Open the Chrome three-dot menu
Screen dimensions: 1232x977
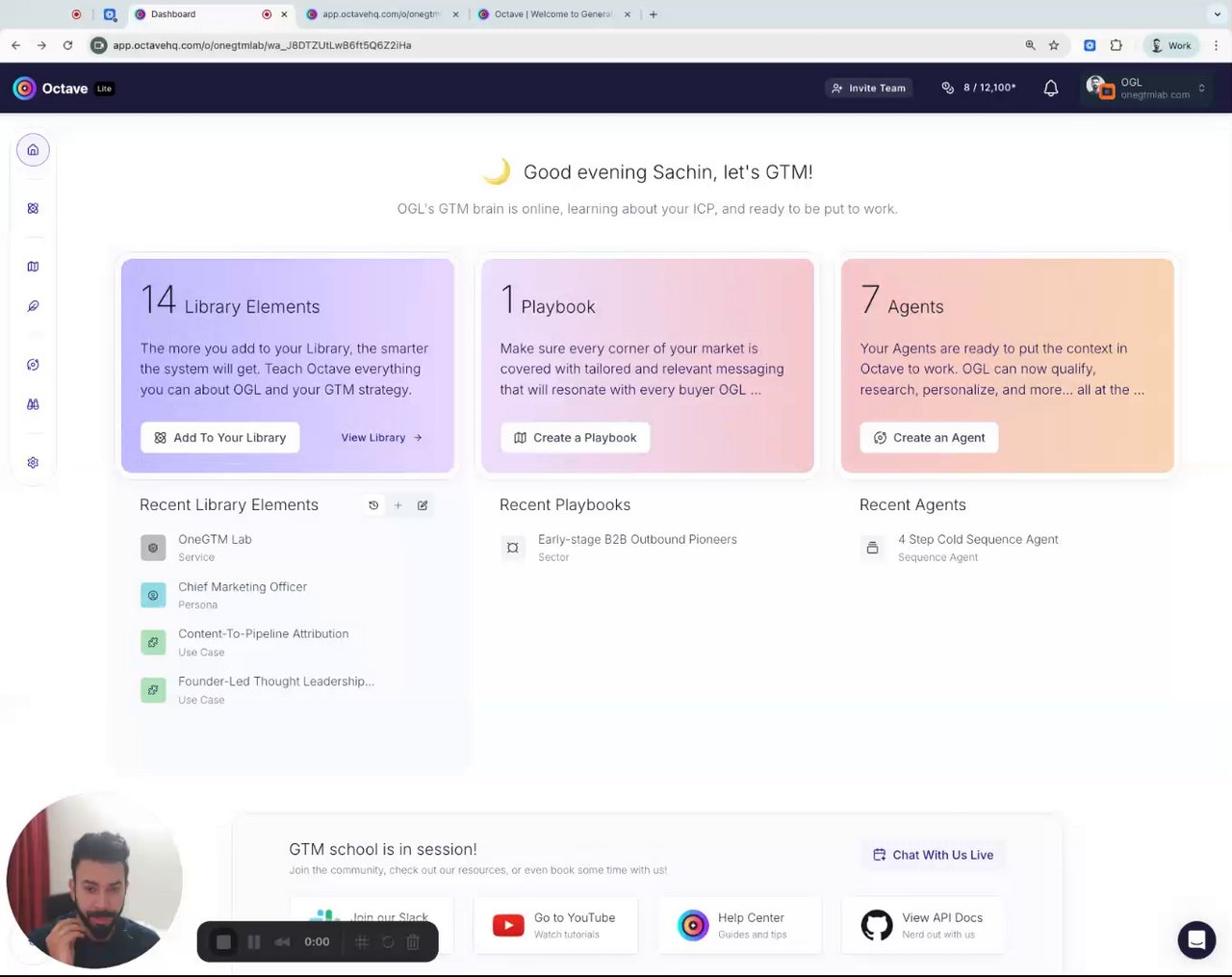click(x=1217, y=45)
